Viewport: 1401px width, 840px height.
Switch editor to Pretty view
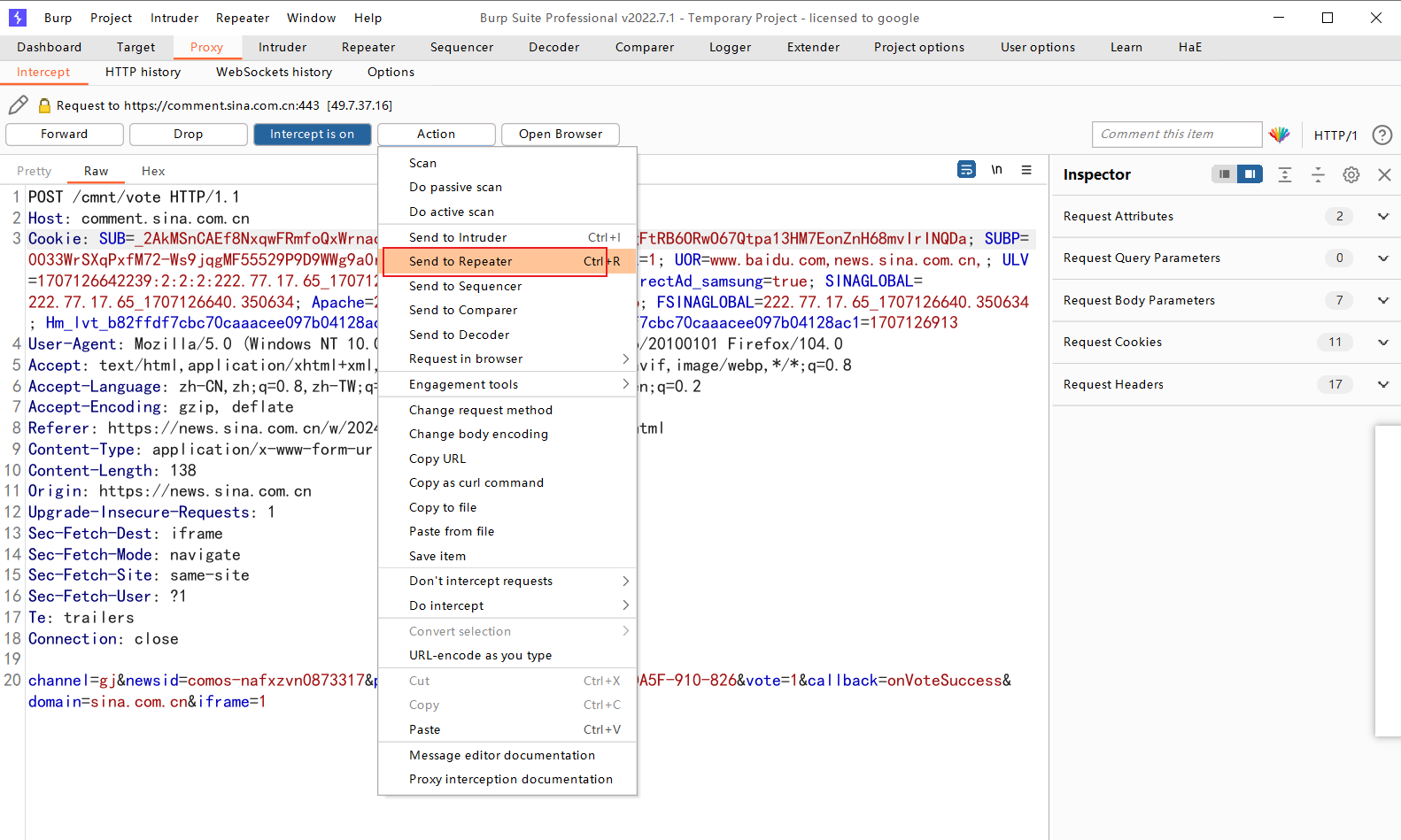[35, 172]
